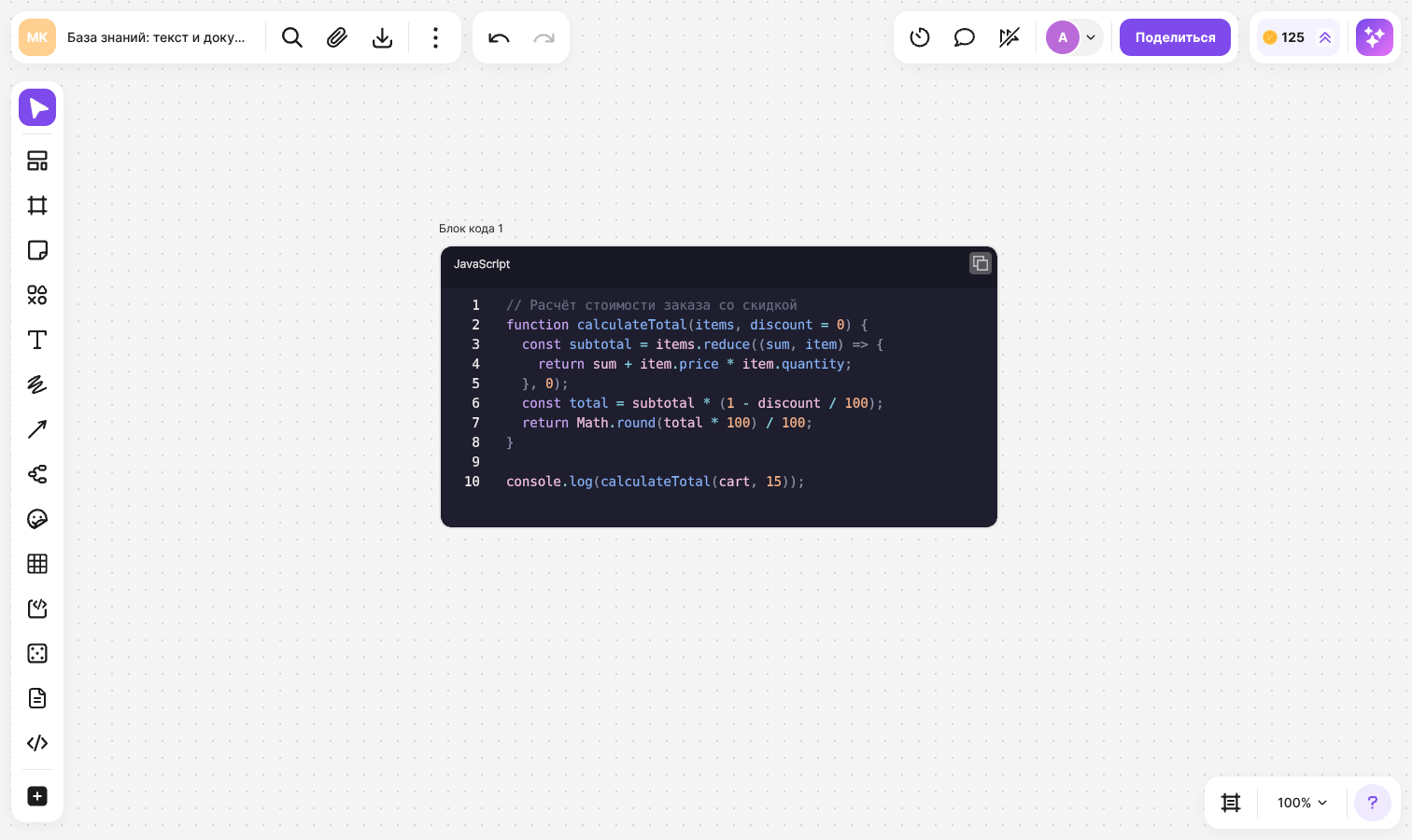Open the shapes tool
The width and height of the screenshot is (1412, 840).
(x=37, y=295)
